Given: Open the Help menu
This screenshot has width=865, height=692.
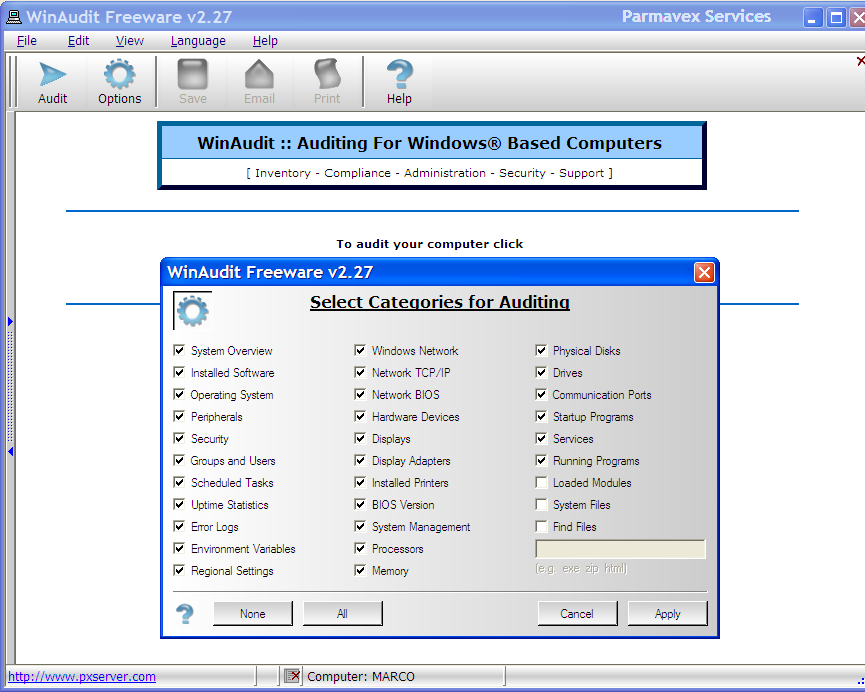Looking at the screenshot, I should coord(265,41).
